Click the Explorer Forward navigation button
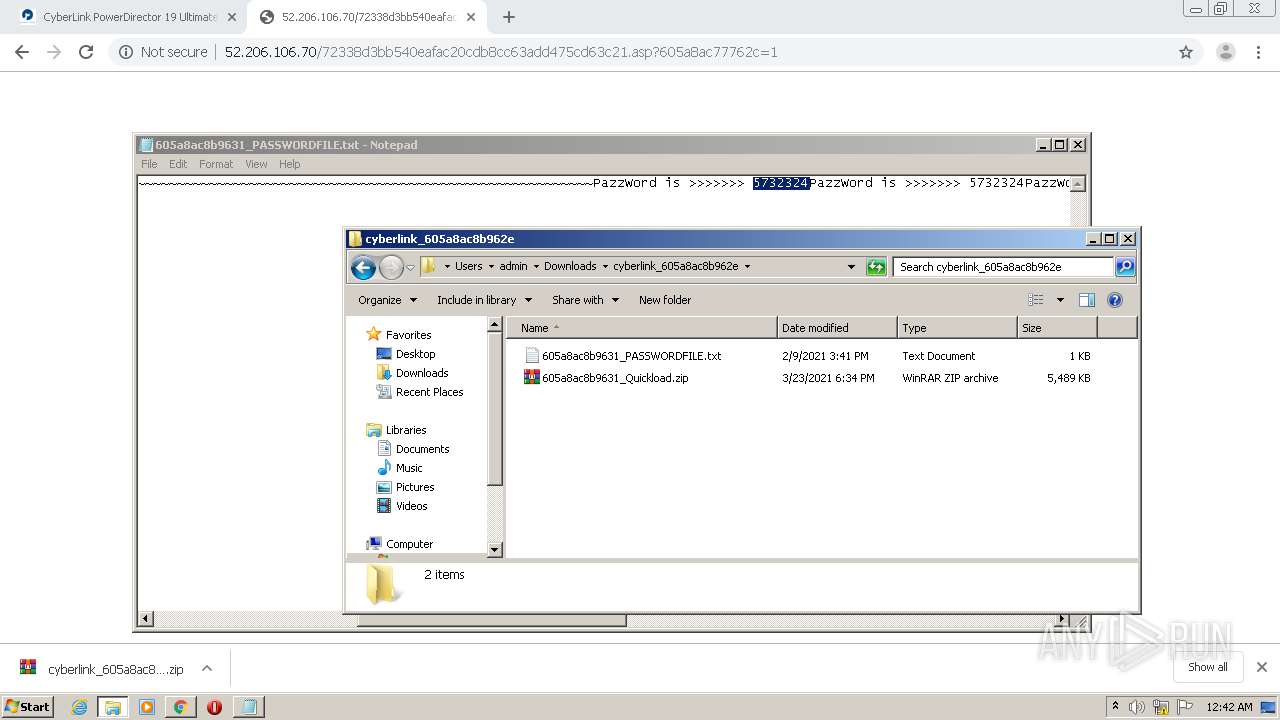Screen dimensions: 1280x720 (x=391, y=267)
